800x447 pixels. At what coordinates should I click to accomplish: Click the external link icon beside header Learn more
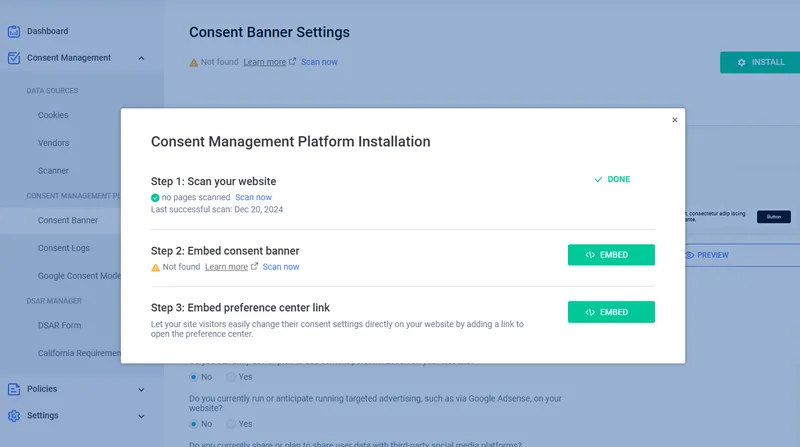[x=292, y=62]
